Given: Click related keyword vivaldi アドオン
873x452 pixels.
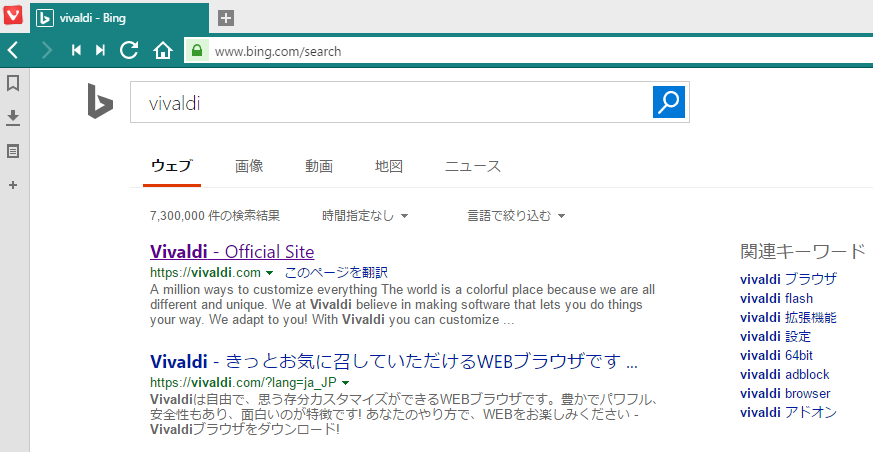Looking at the screenshot, I should pyautogui.click(x=788, y=412).
